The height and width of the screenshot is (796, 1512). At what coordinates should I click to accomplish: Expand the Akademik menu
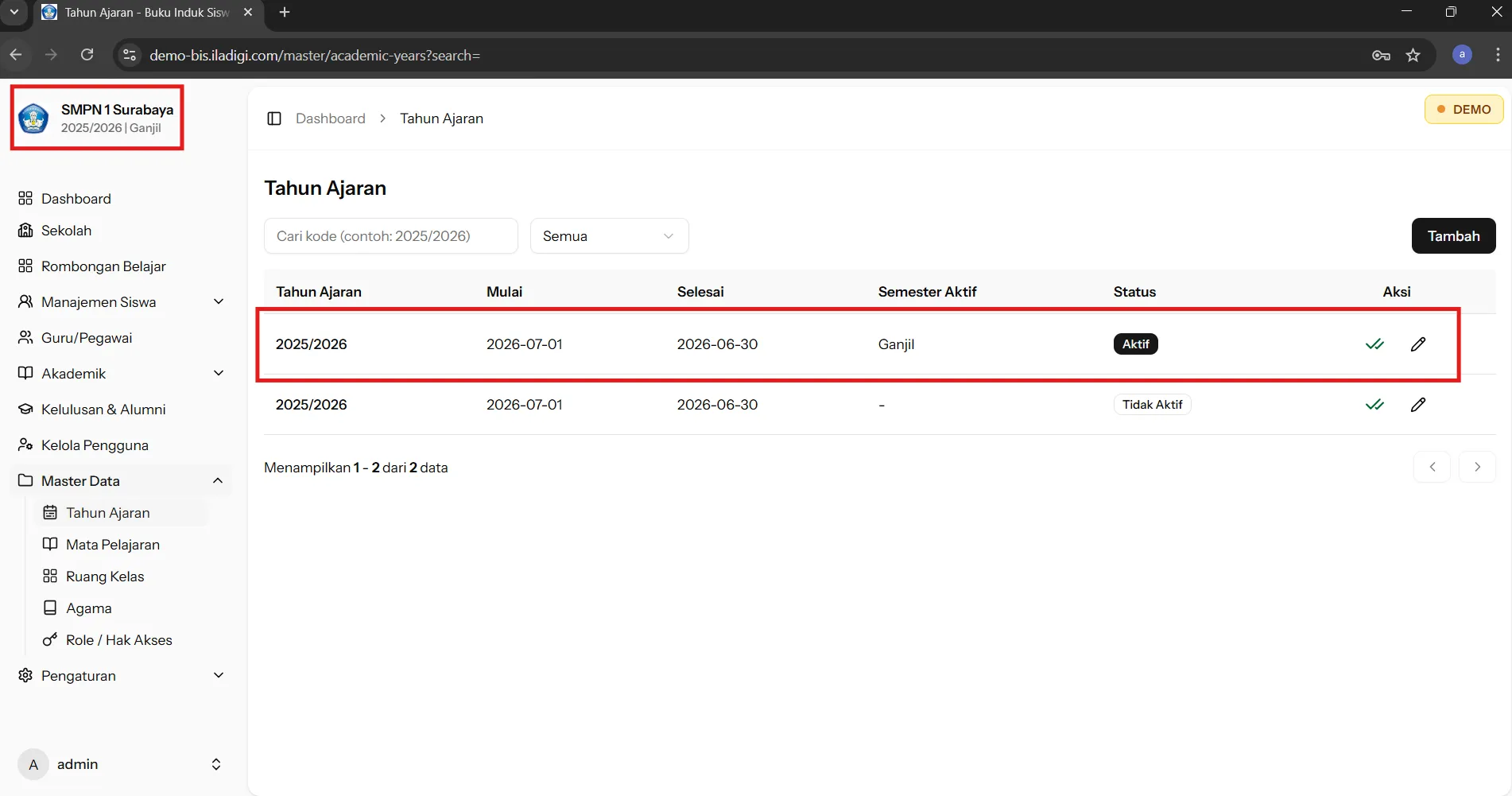click(121, 374)
